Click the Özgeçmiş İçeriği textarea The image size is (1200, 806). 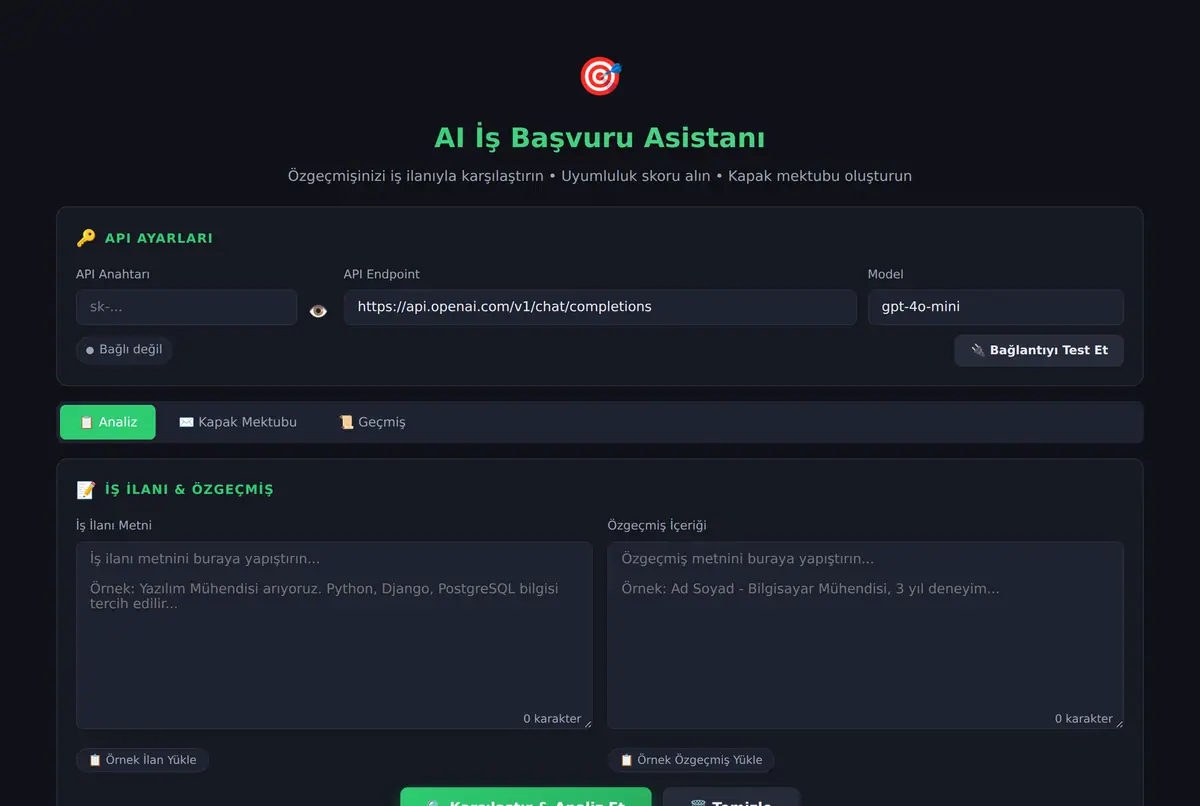click(x=866, y=635)
